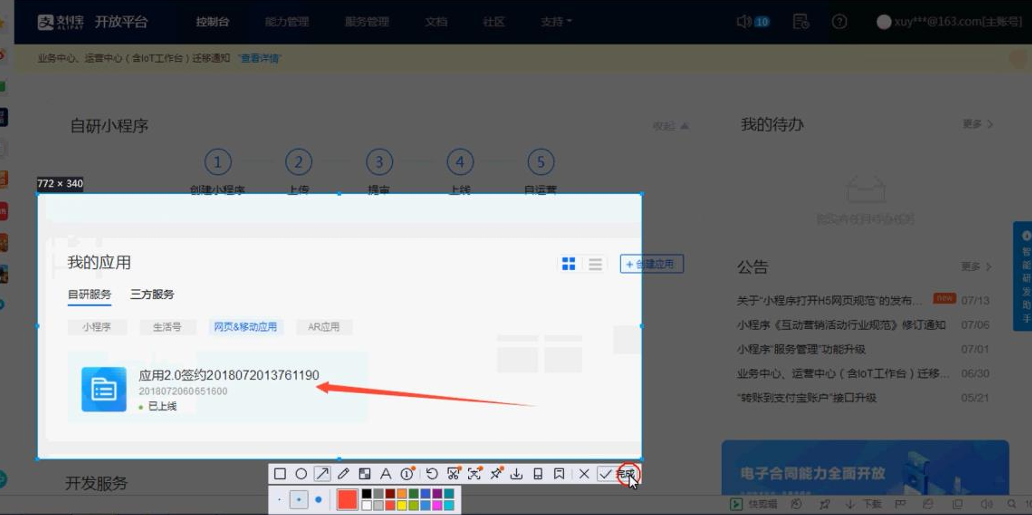Click 完成 to finish the screenshot
Viewport: 1032px width, 515px height.
(626, 474)
